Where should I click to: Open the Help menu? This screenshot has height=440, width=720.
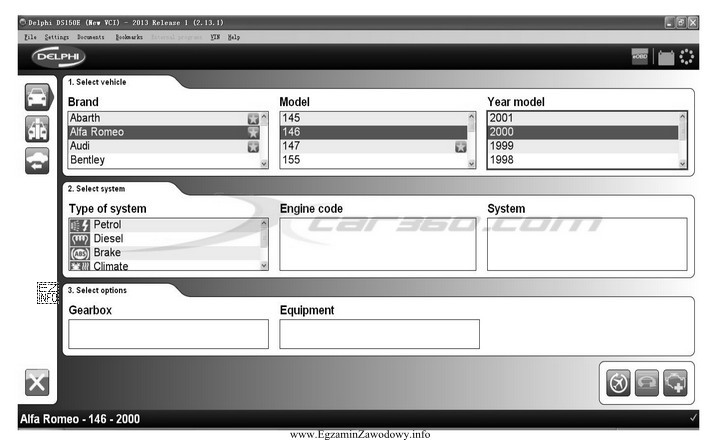(234, 37)
